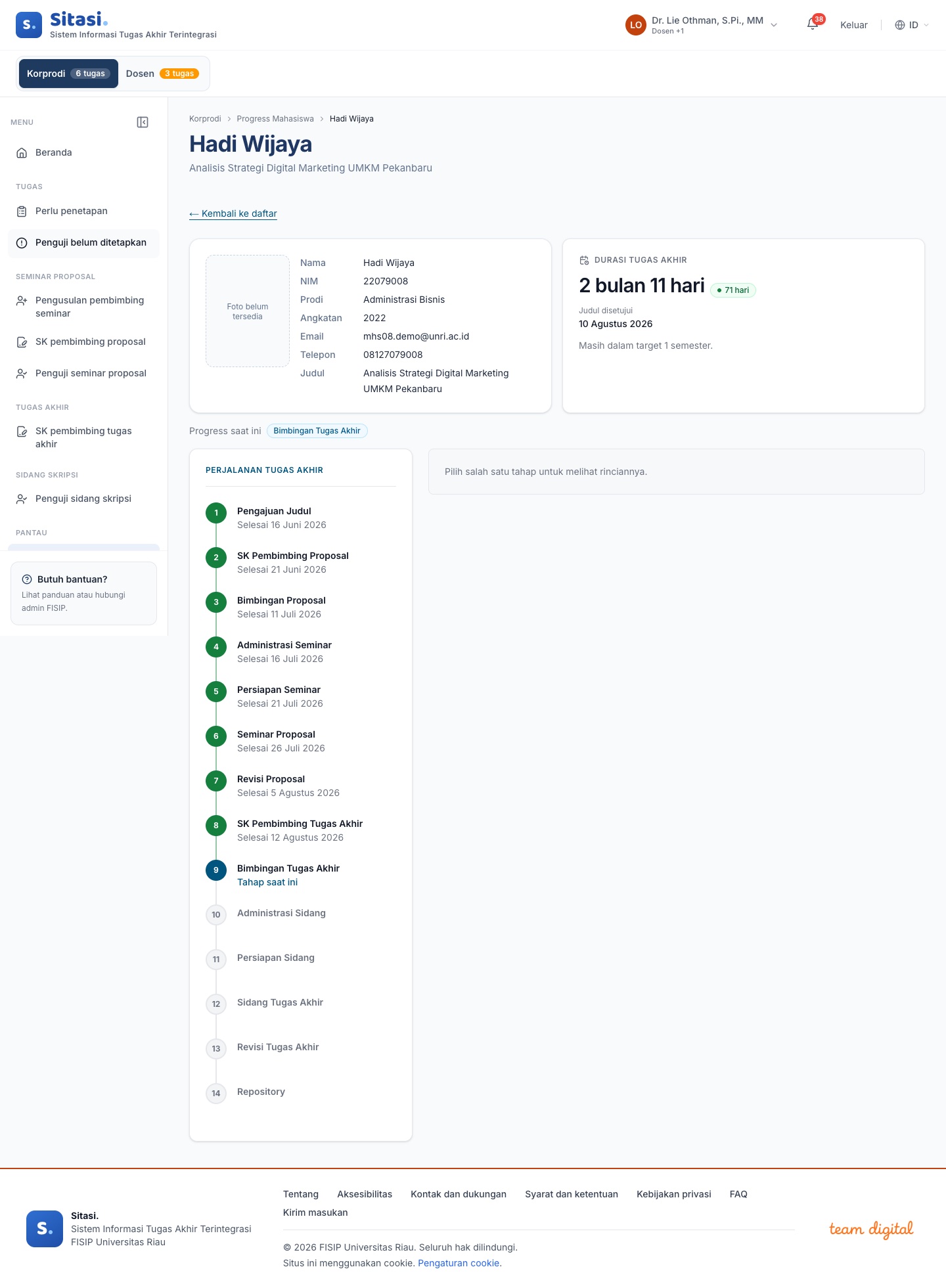The width and height of the screenshot is (946, 1288).
Task: Click the SK pembimbing tugas akhir document icon
Action: (x=22, y=432)
